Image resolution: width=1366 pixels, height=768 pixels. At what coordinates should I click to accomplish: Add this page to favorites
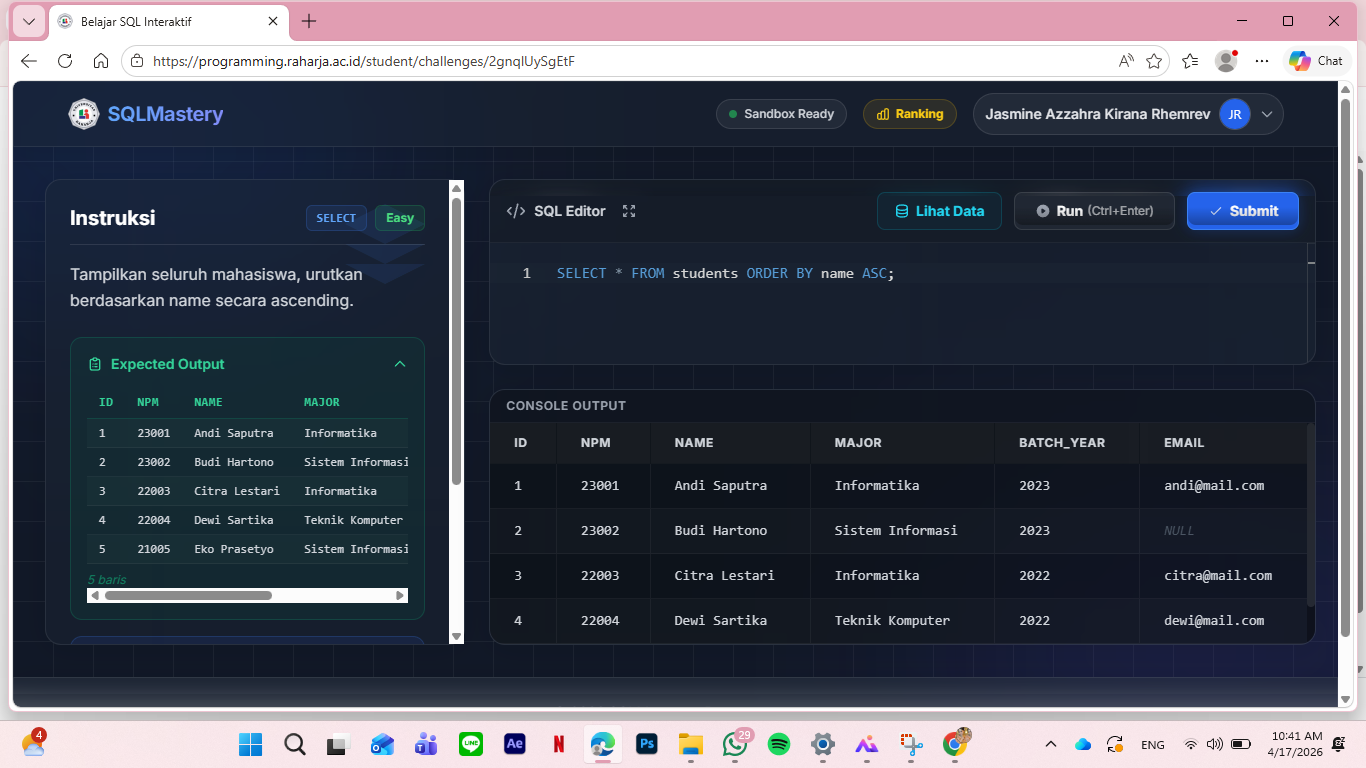tap(1154, 61)
